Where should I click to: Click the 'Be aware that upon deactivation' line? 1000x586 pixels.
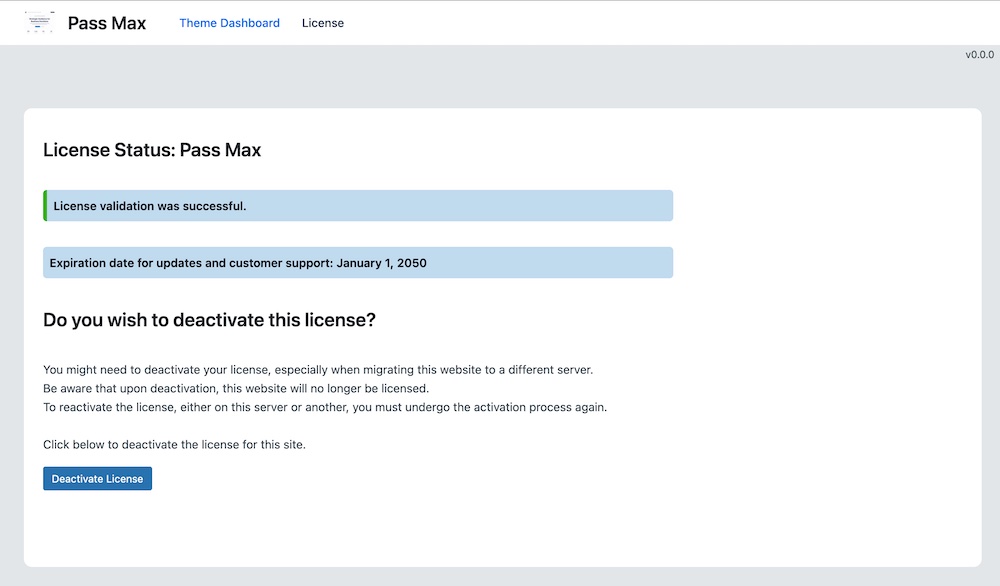(236, 388)
